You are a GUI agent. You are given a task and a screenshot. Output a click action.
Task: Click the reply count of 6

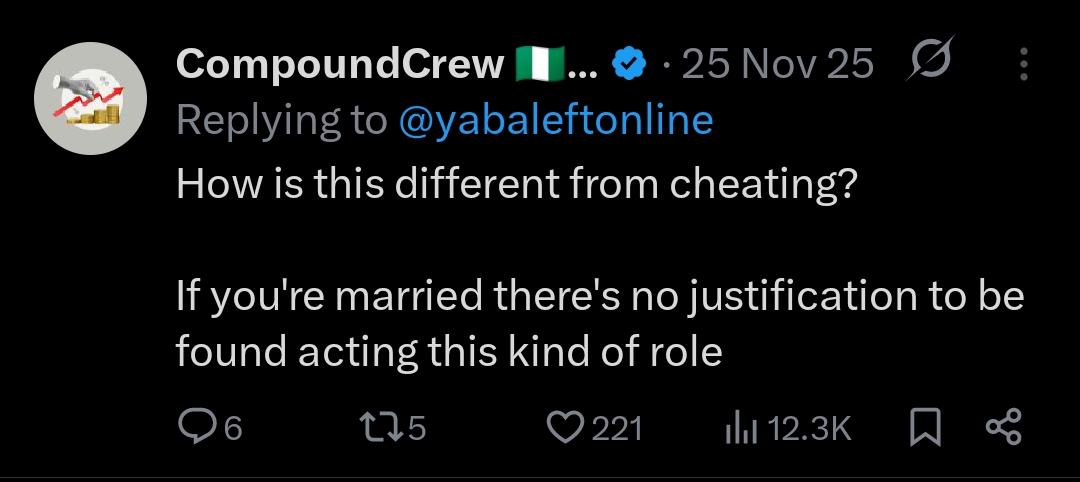233,429
